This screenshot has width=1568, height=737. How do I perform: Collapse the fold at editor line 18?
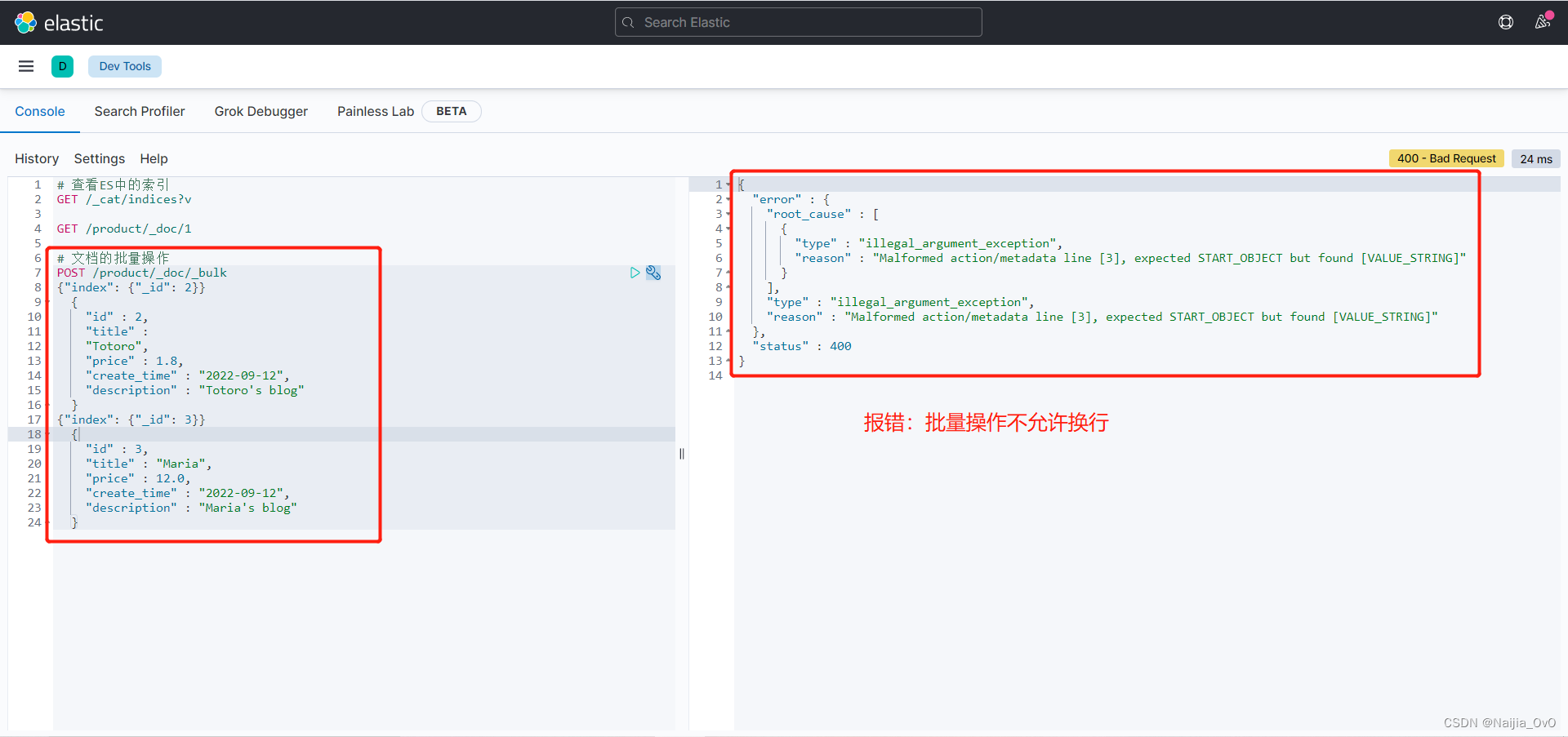click(x=47, y=434)
